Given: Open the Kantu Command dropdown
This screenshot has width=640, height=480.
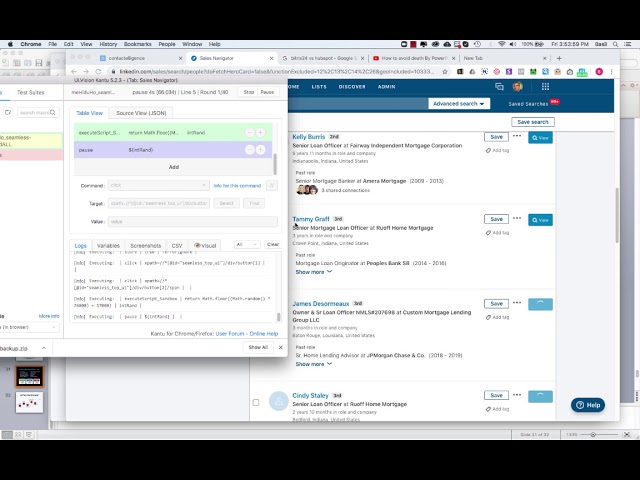Looking at the screenshot, I should coord(158,185).
